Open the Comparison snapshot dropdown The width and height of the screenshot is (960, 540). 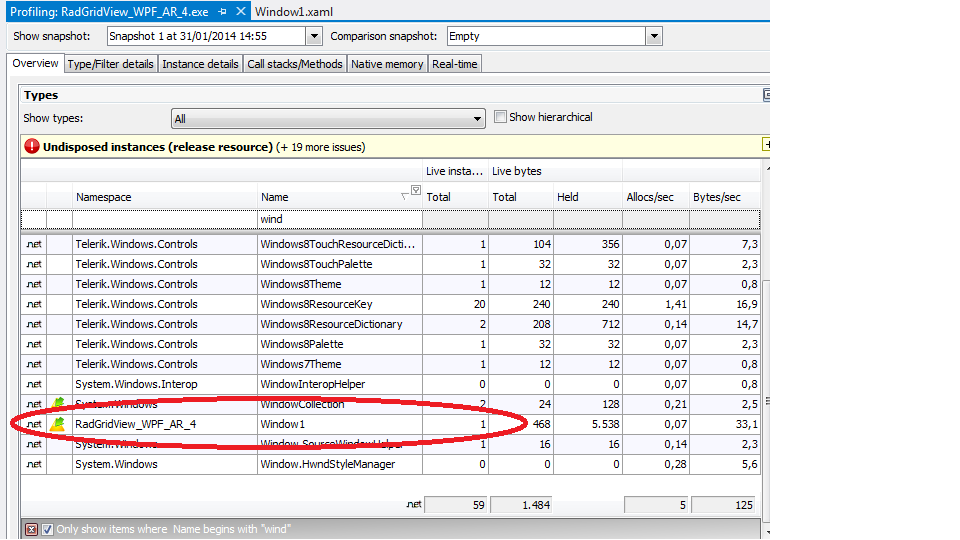pos(654,36)
